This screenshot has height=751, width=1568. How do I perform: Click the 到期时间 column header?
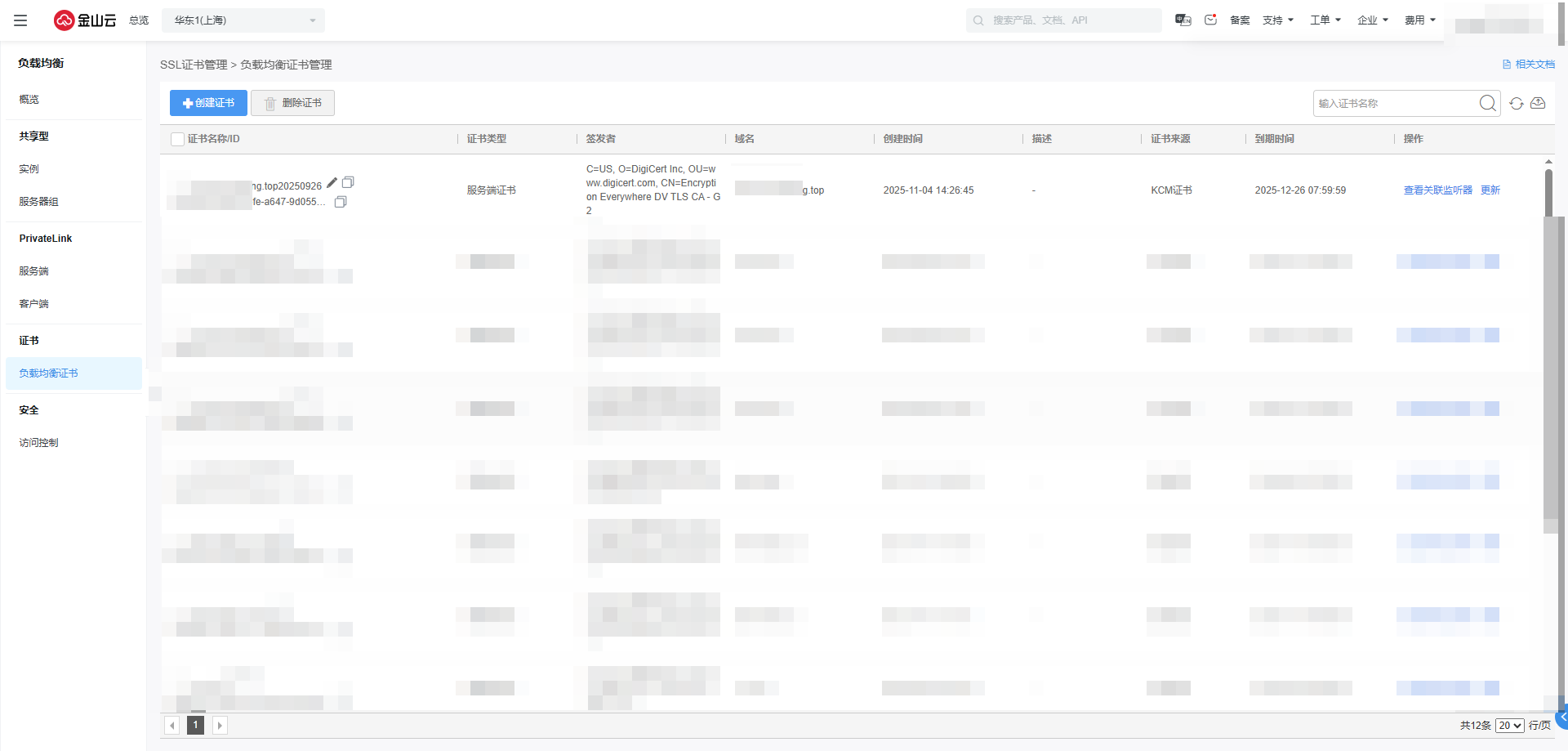point(1275,139)
